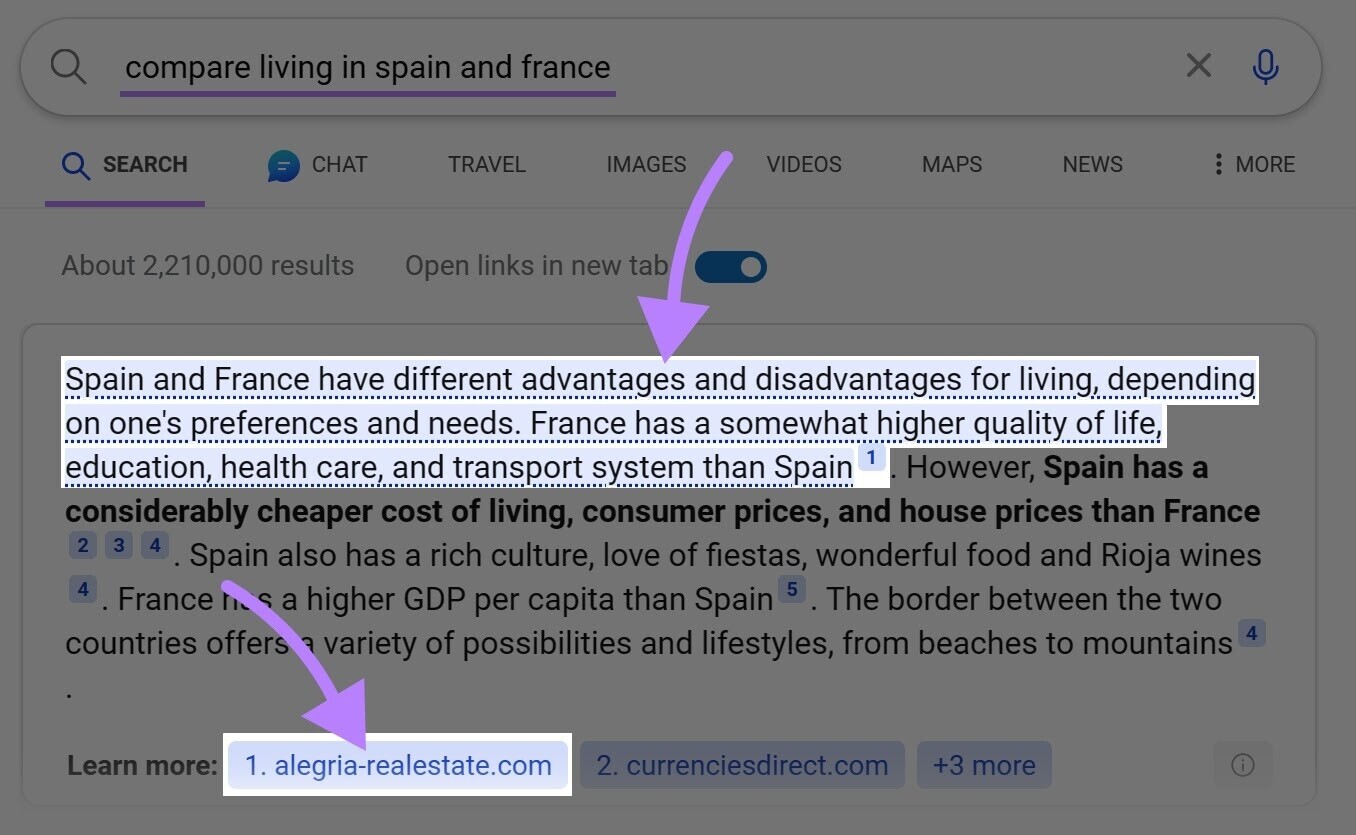Disable the 'Open links in new tab' toggle
The height and width of the screenshot is (835, 1356).
(x=731, y=266)
